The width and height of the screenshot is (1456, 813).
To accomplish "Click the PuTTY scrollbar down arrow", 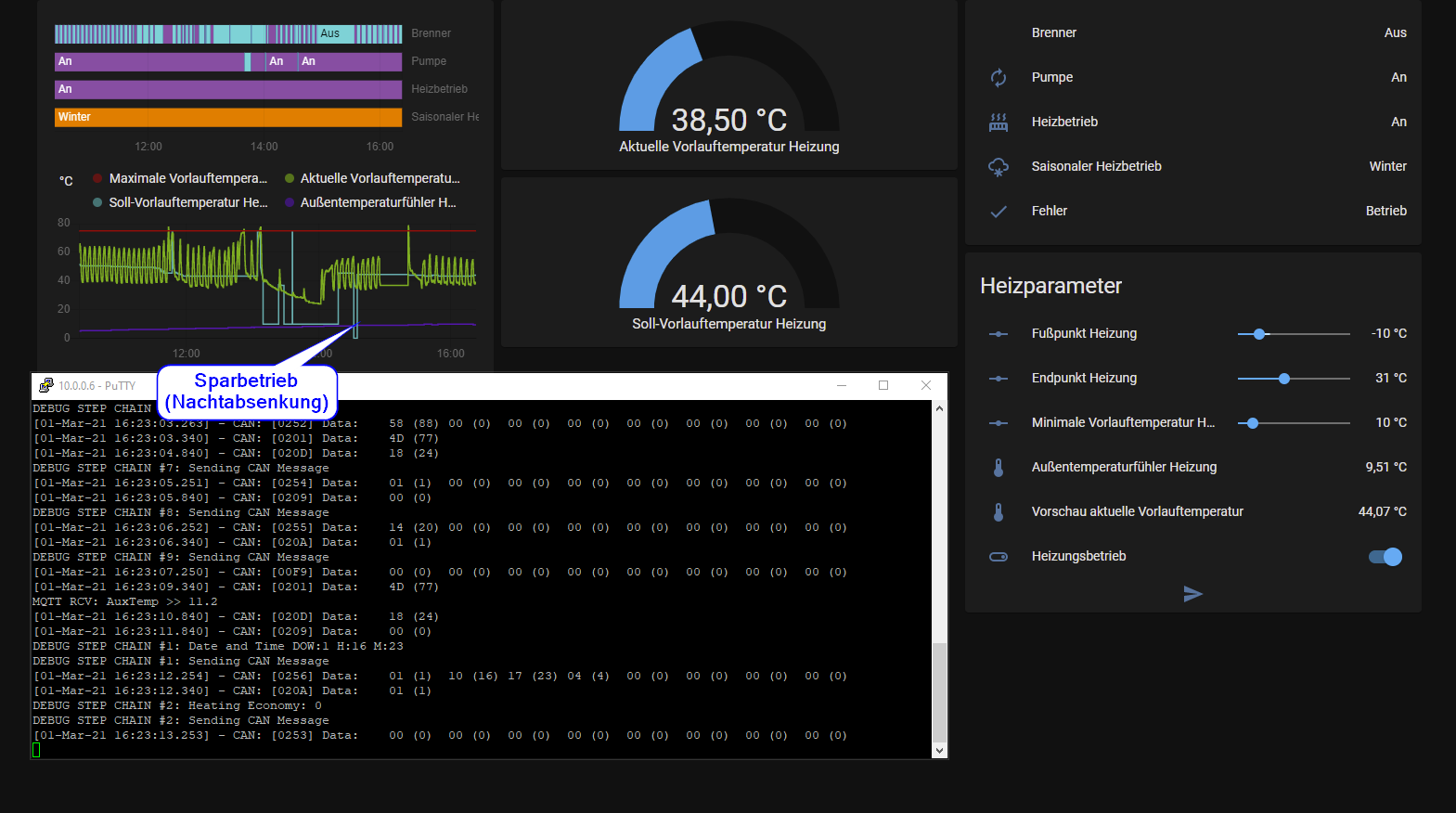I will (x=939, y=751).
